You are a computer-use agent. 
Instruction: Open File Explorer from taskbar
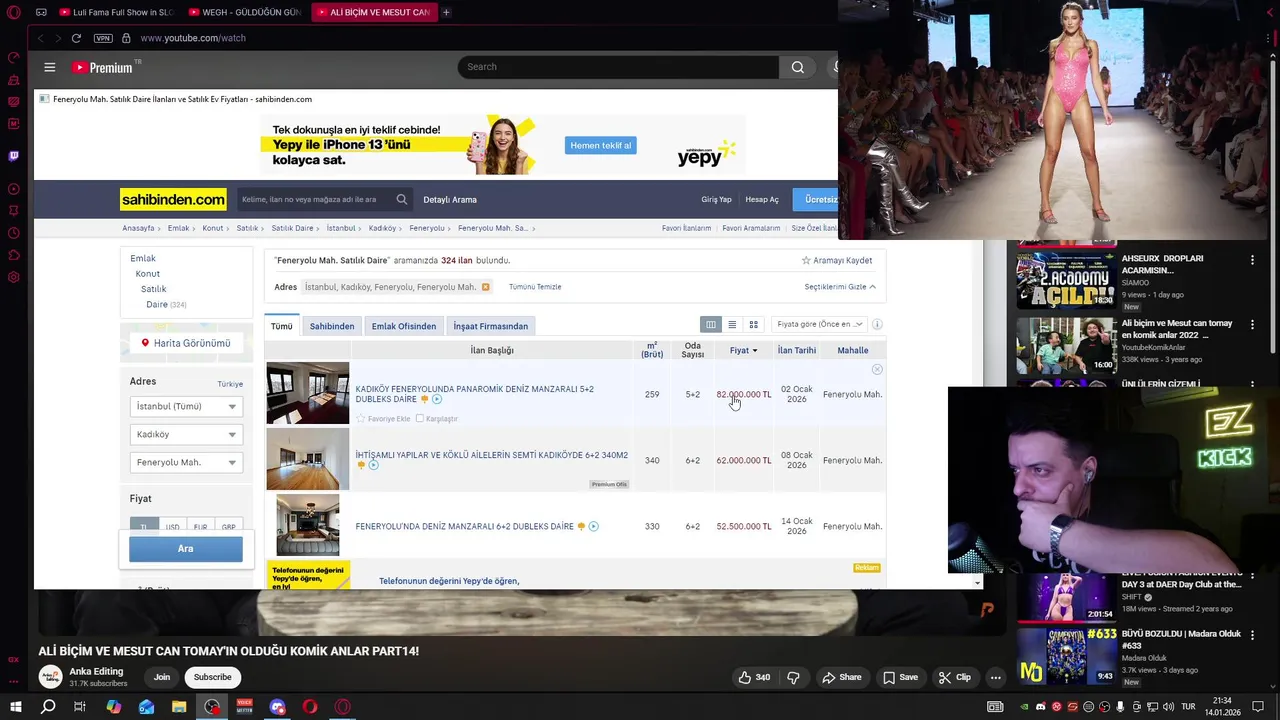[x=179, y=707]
